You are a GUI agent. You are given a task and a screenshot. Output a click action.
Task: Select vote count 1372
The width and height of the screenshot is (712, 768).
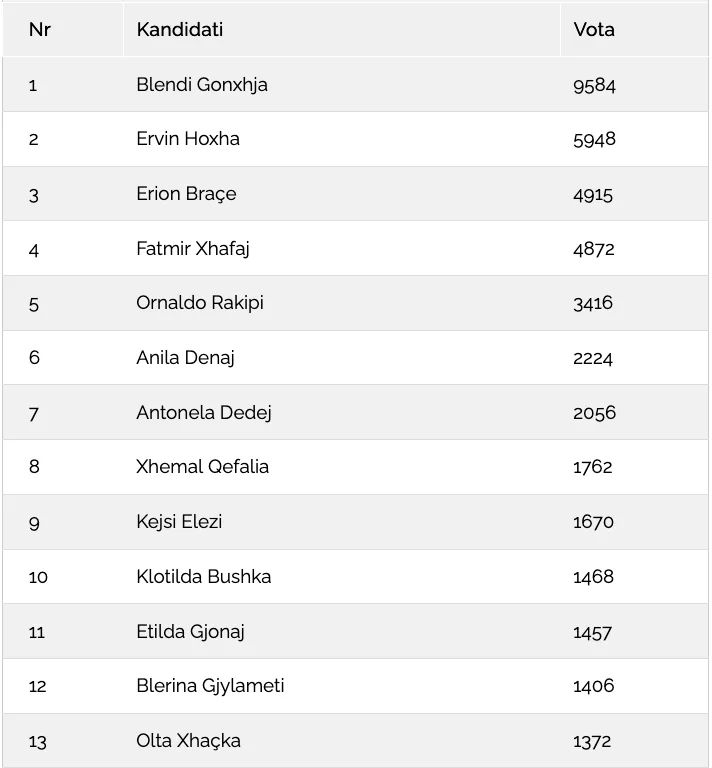click(x=592, y=742)
